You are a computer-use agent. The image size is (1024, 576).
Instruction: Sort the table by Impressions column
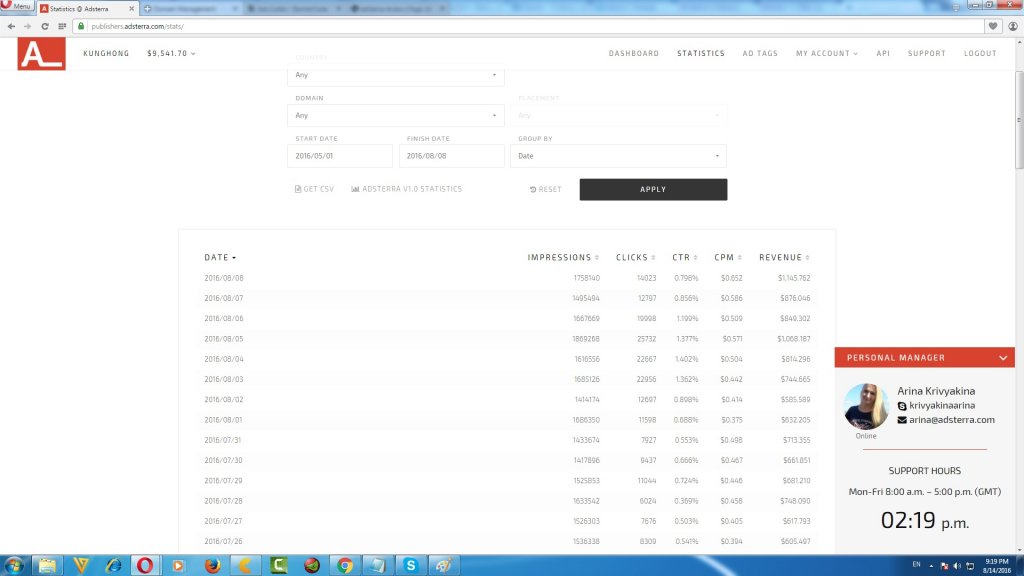564,258
